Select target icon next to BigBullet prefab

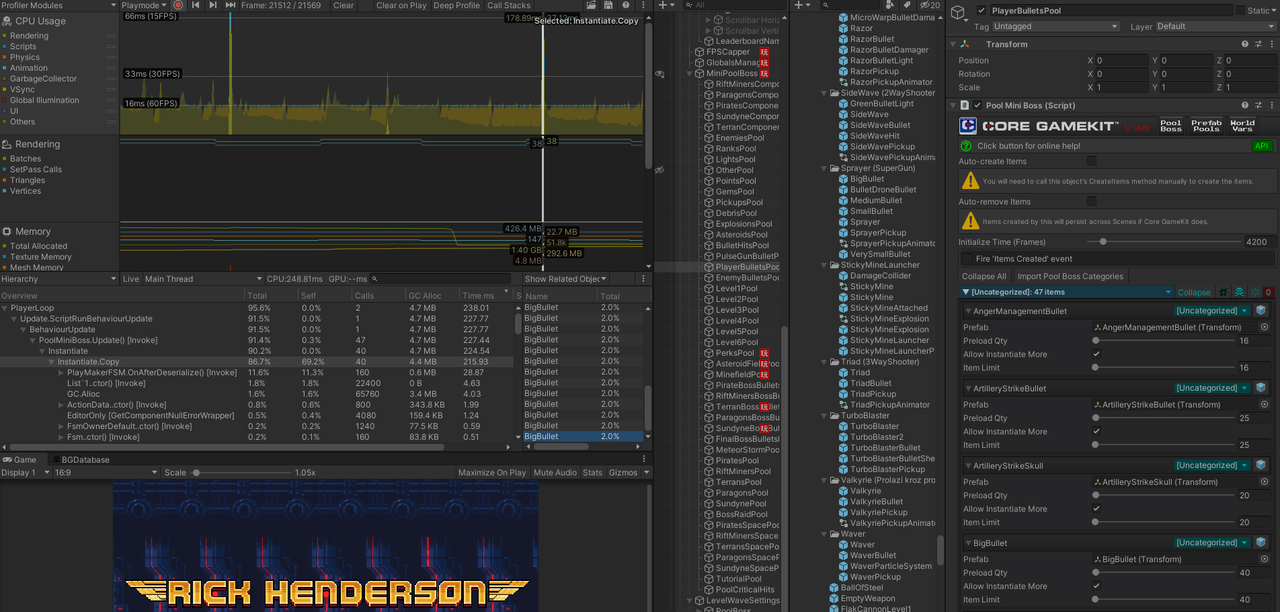click(1264, 559)
